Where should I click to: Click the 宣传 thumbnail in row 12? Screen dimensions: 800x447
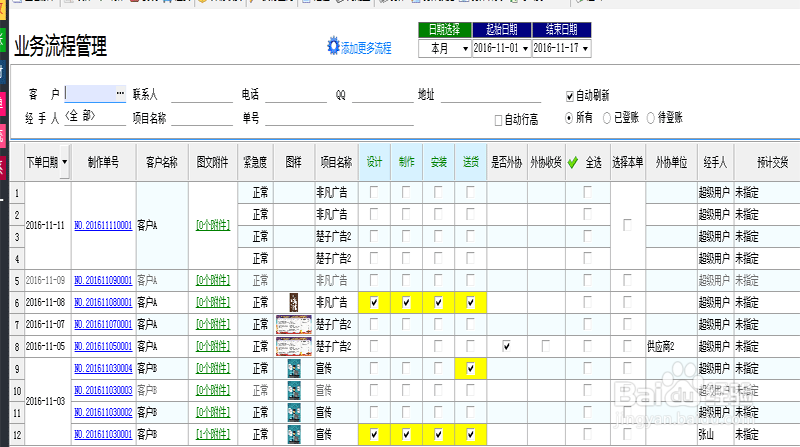[x=294, y=434]
